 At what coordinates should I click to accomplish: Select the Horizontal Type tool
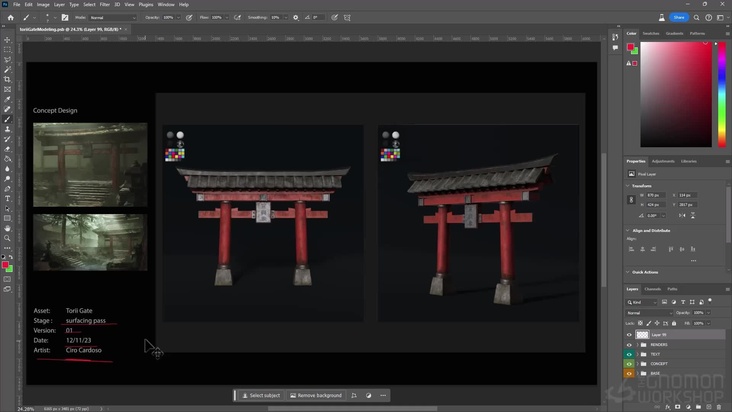pos(7,199)
